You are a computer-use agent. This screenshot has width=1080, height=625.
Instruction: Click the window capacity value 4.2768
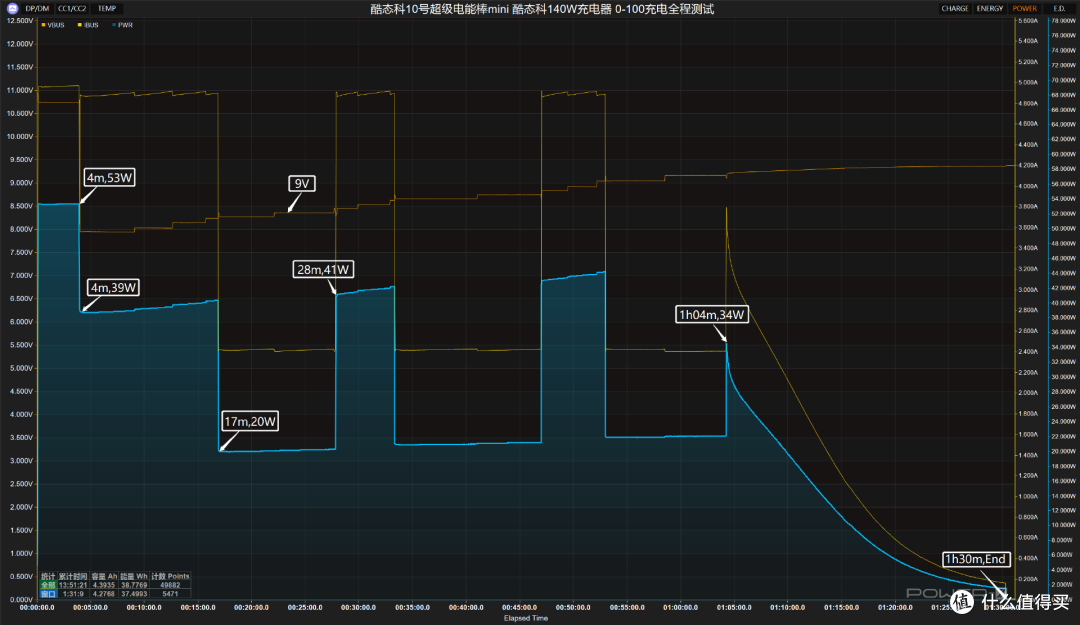click(x=104, y=594)
